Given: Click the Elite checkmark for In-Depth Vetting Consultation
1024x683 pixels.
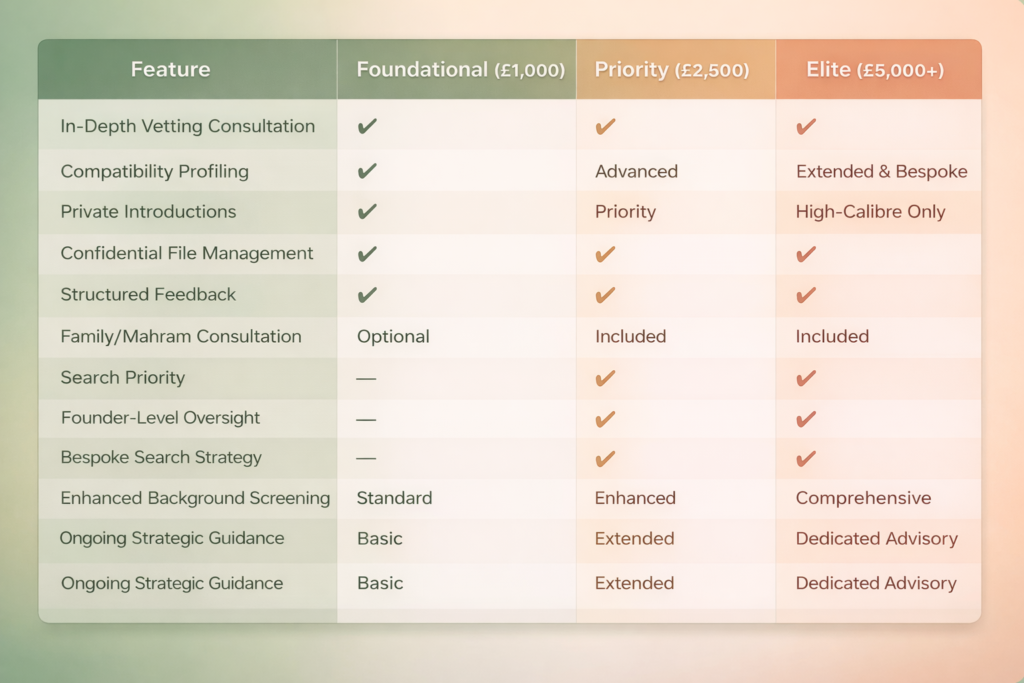Looking at the screenshot, I should 806,127.
